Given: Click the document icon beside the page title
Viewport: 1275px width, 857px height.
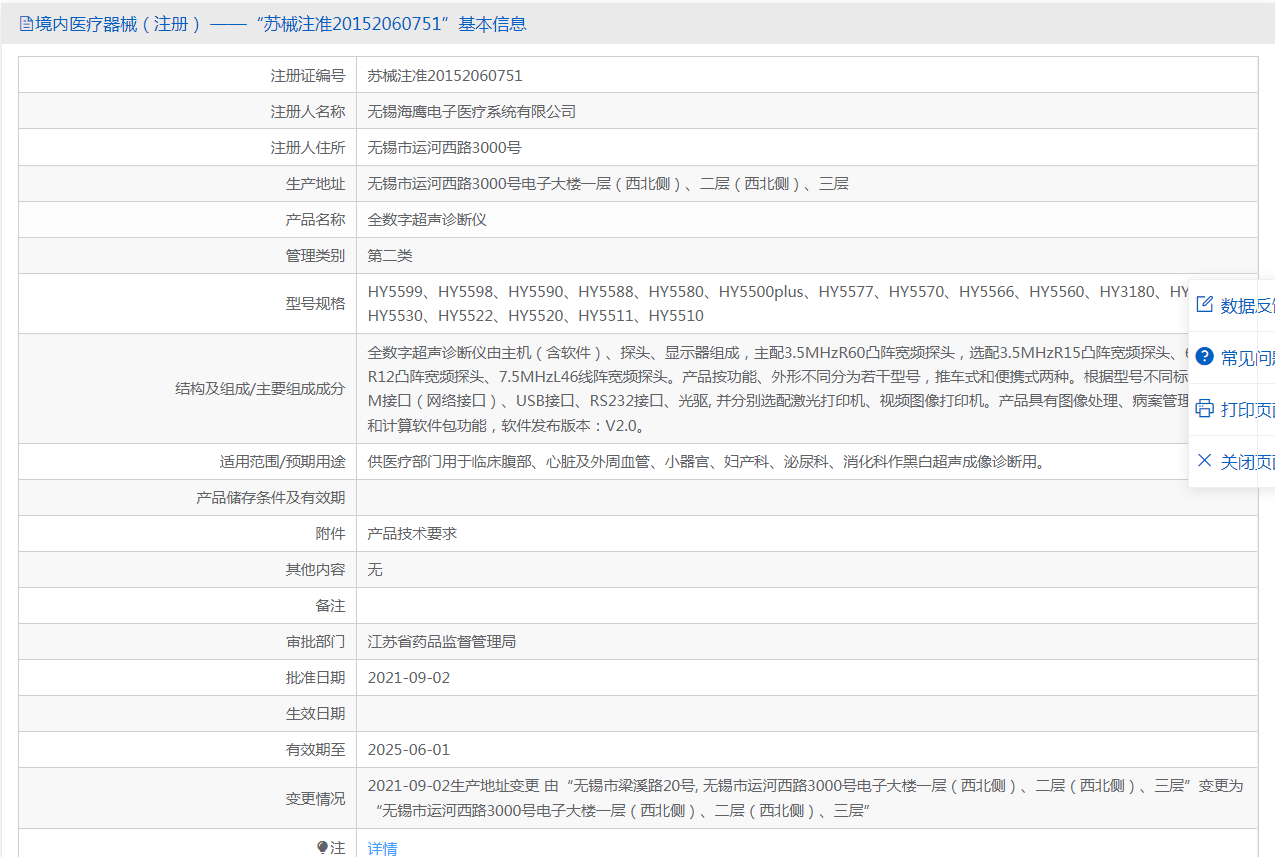Looking at the screenshot, I should coord(27,24).
